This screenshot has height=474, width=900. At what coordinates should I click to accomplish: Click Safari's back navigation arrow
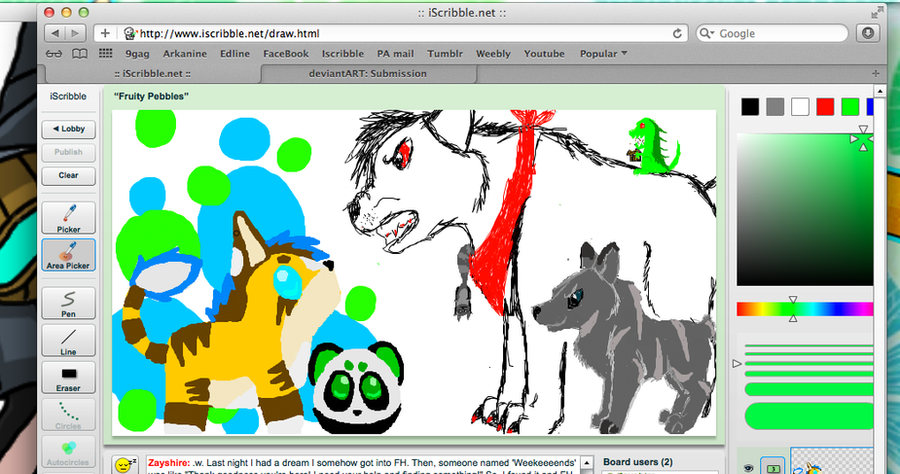[x=55, y=33]
